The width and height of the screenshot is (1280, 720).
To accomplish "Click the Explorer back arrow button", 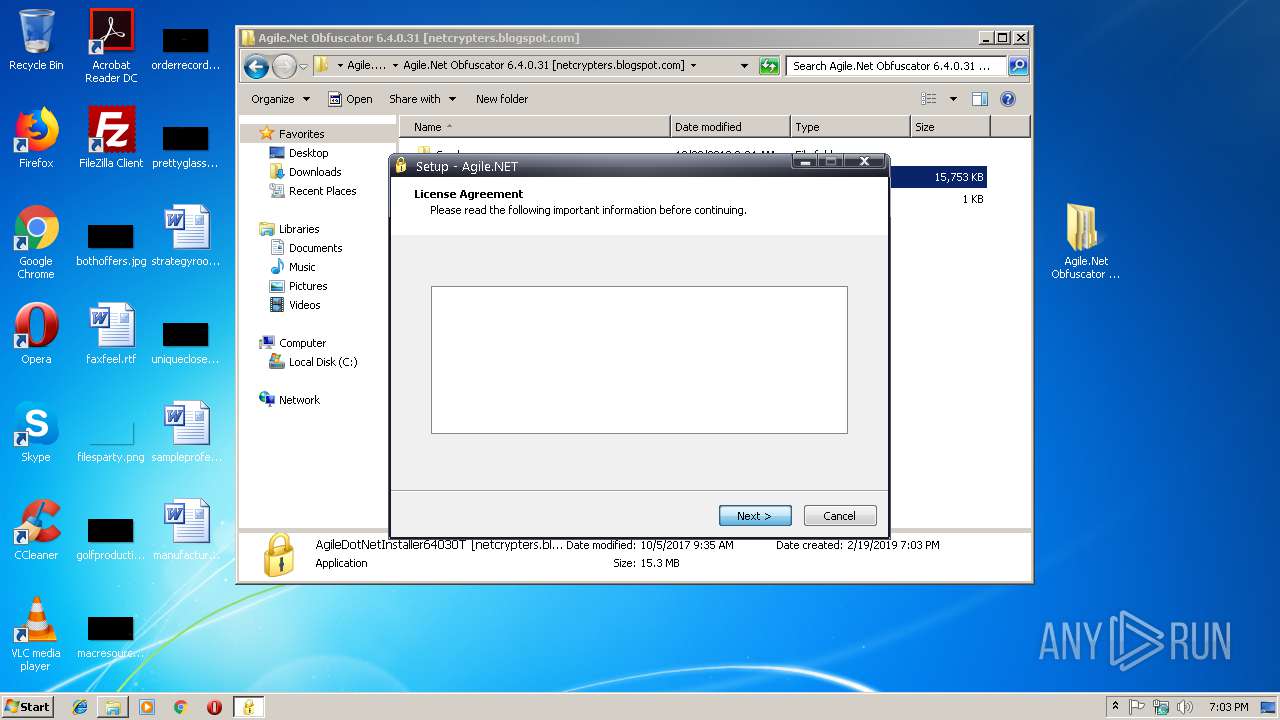I will tap(257, 66).
